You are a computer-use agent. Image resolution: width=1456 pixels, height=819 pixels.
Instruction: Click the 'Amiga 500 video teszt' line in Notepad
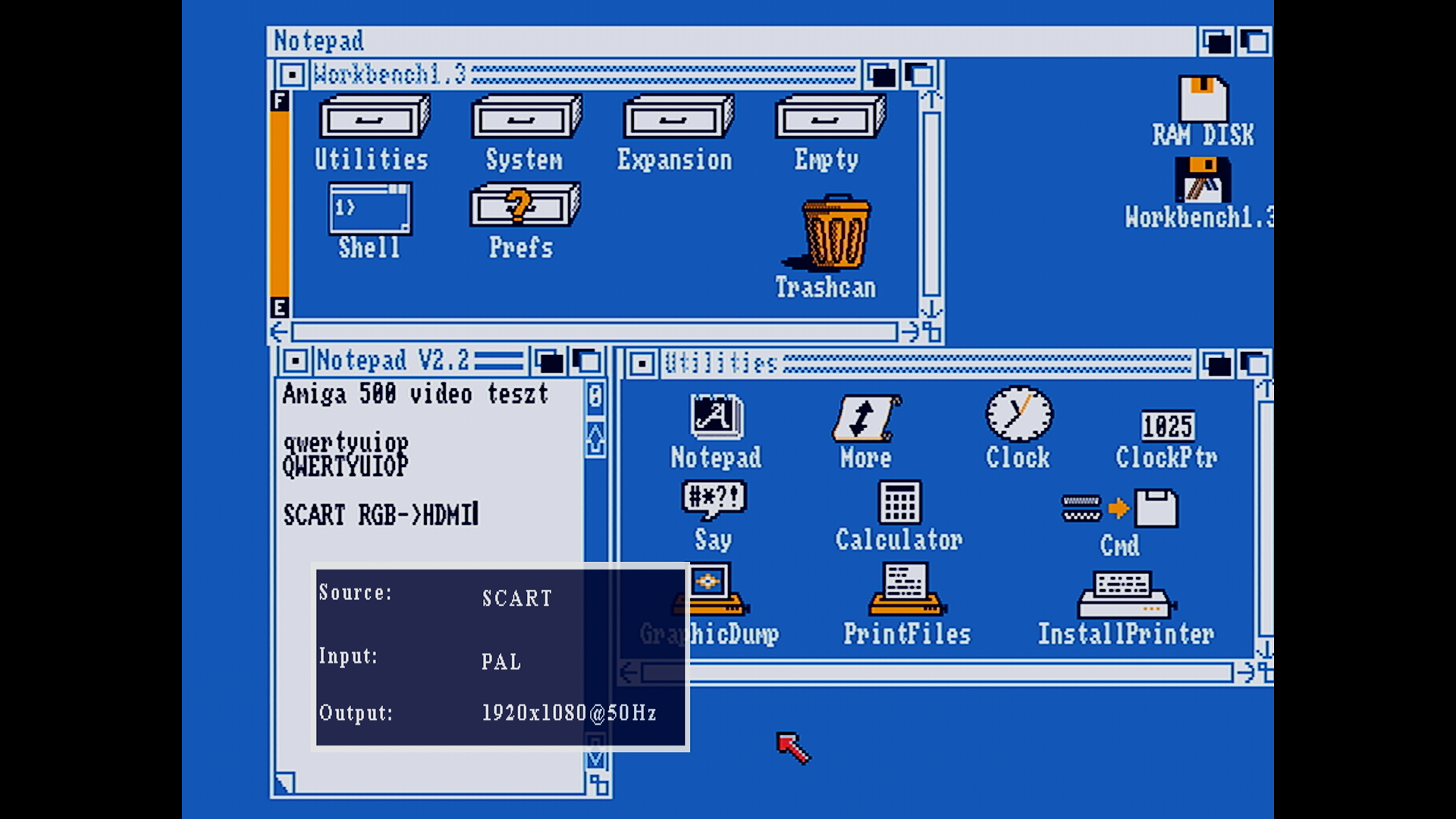point(415,394)
